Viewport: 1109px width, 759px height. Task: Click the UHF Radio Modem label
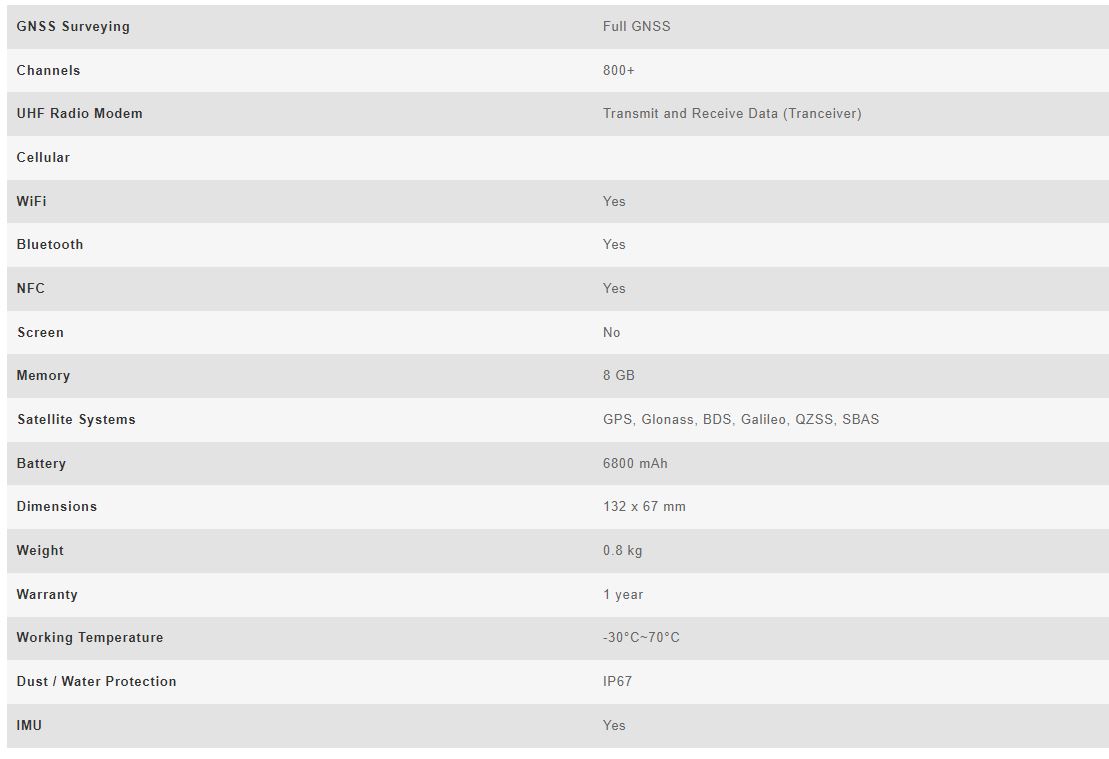click(79, 114)
